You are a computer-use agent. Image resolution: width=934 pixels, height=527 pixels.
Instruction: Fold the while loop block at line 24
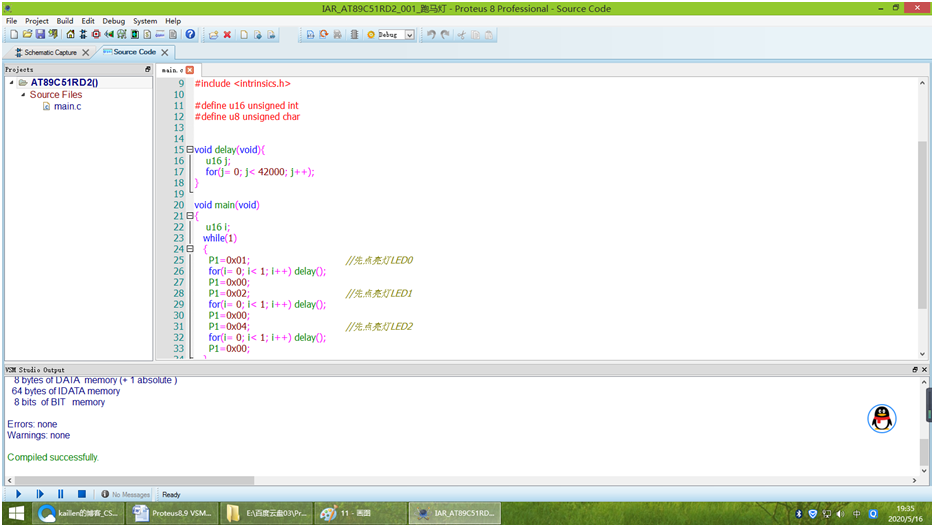click(x=189, y=249)
